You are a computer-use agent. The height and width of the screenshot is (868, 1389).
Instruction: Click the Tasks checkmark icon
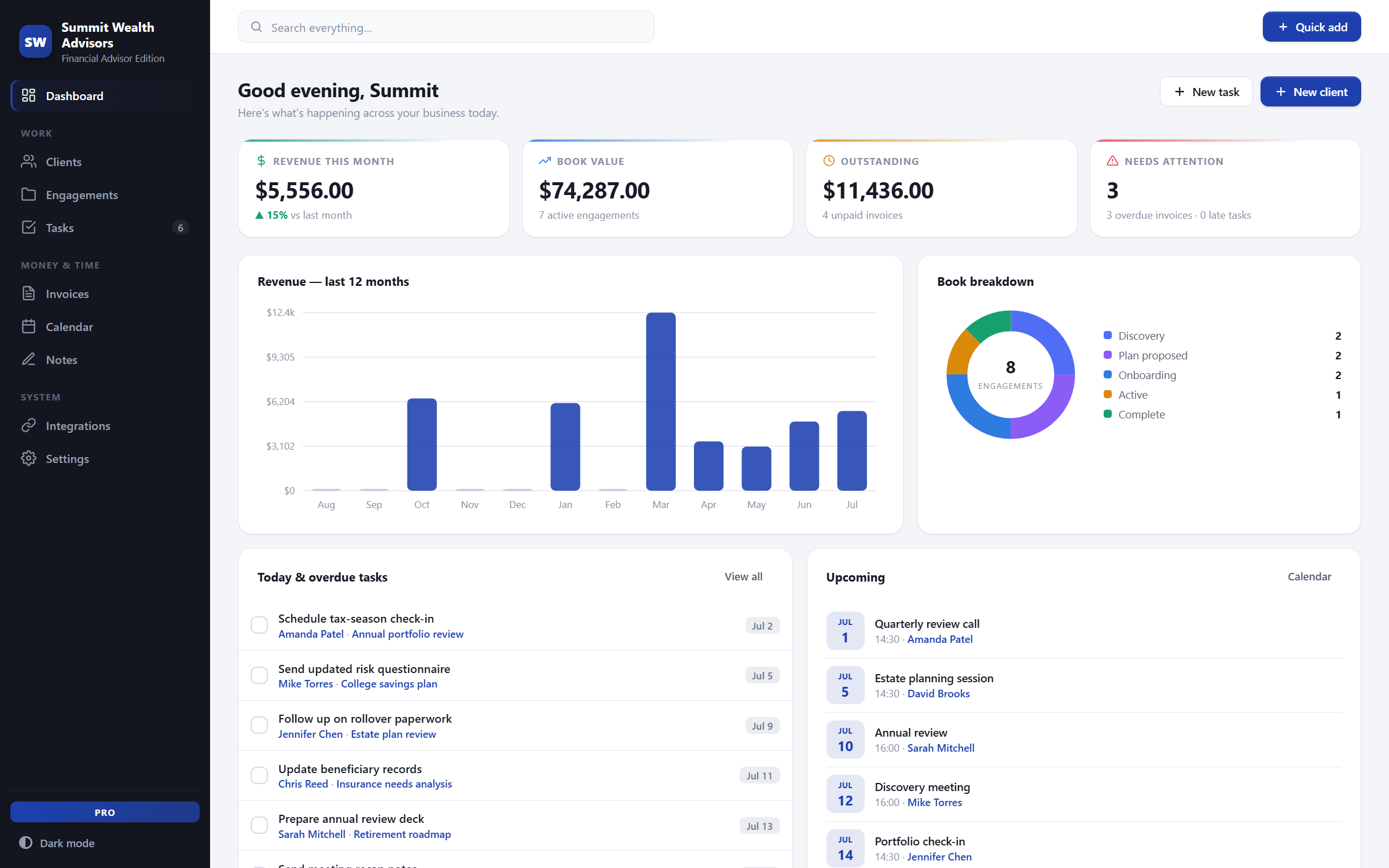coord(28,227)
